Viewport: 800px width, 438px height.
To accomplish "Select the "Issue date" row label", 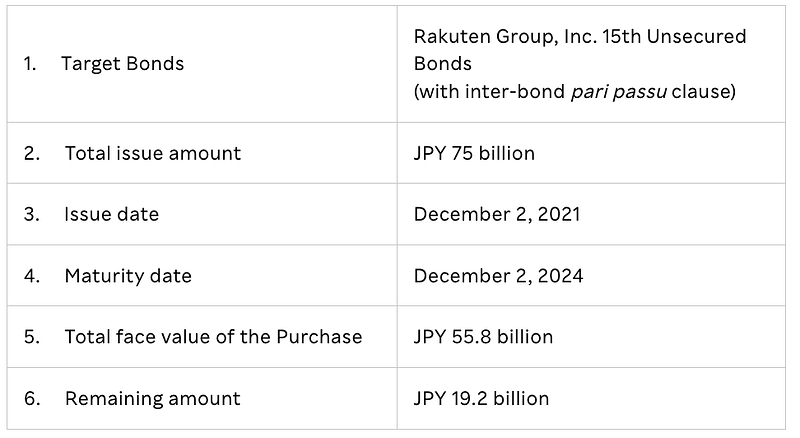I will [112, 214].
